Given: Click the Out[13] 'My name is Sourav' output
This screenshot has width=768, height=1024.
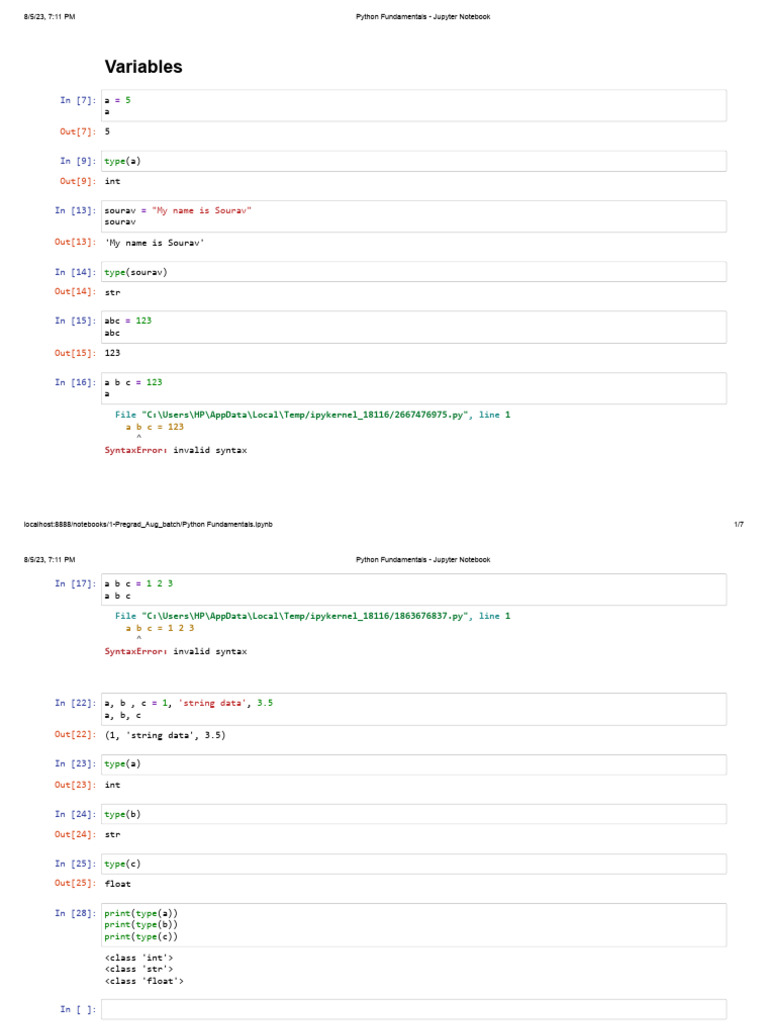Looking at the screenshot, I should coord(157,243).
